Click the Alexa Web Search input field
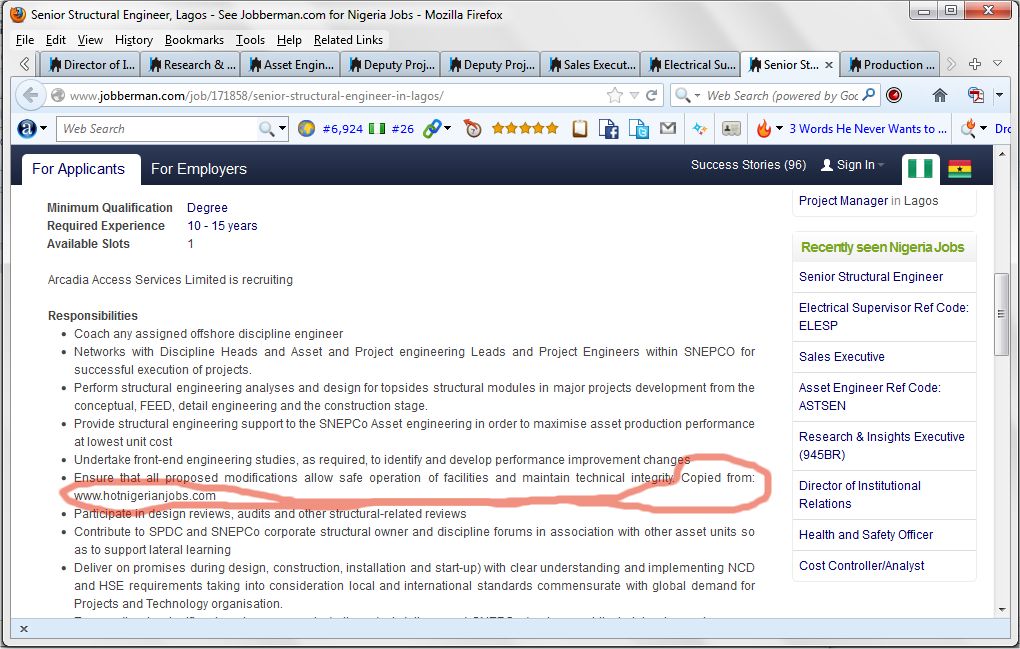Screen dimensions: 1020x649 coord(156,129)
